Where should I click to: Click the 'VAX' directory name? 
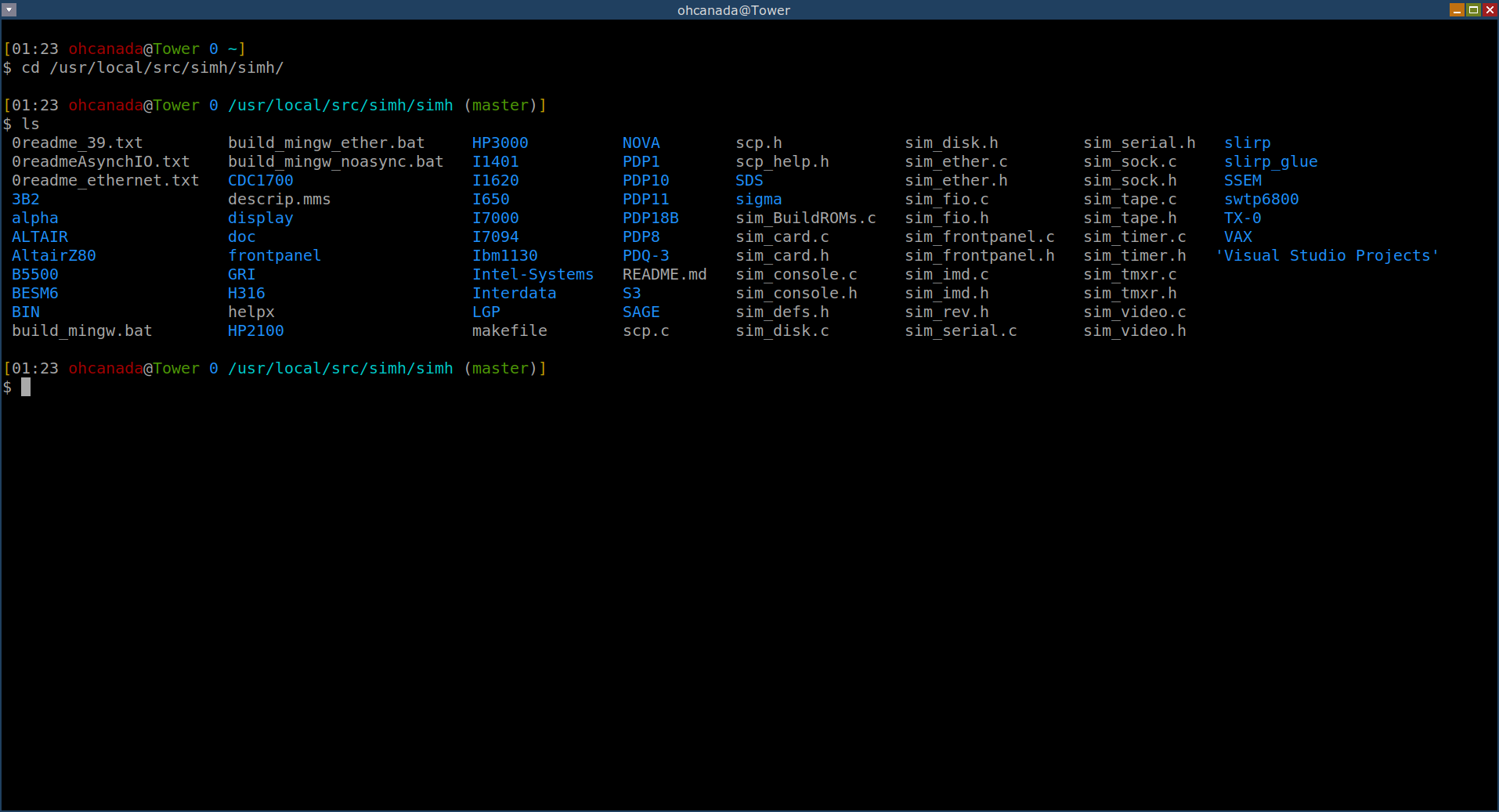[x=1238, y=237]
